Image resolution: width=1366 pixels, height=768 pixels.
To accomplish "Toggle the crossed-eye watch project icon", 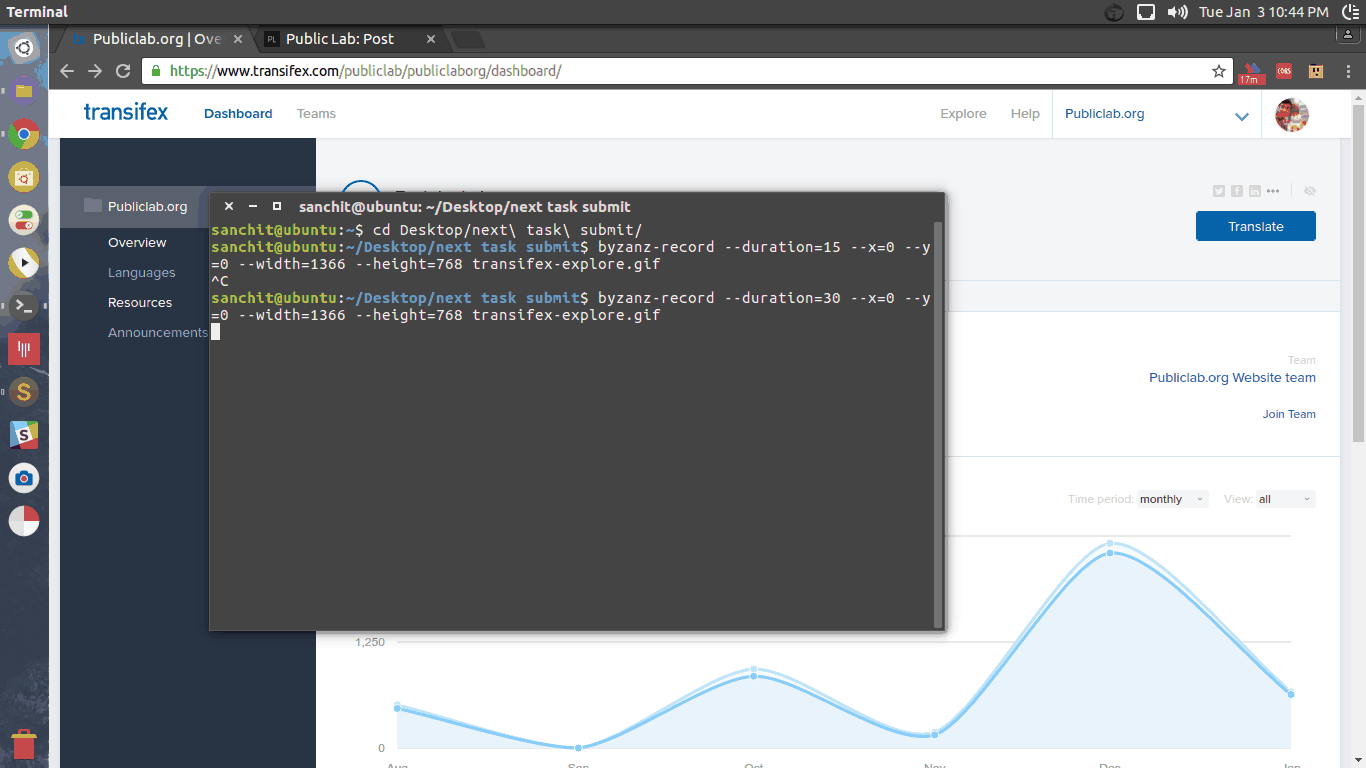I will coord(1310,191).
